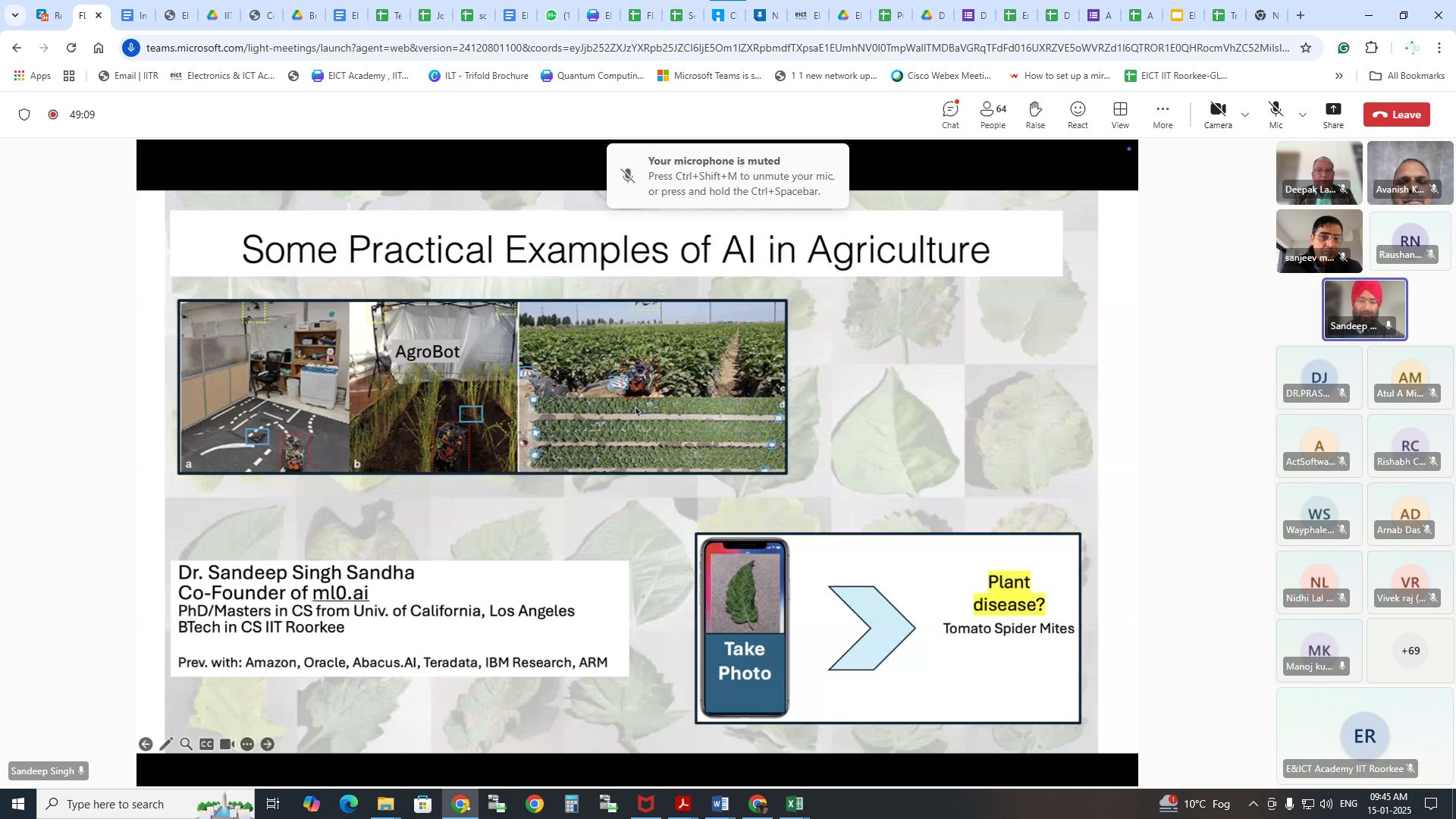Screen dimensions: 1456x819
Task: Open the meeting Chat panel
Action: 950,115
